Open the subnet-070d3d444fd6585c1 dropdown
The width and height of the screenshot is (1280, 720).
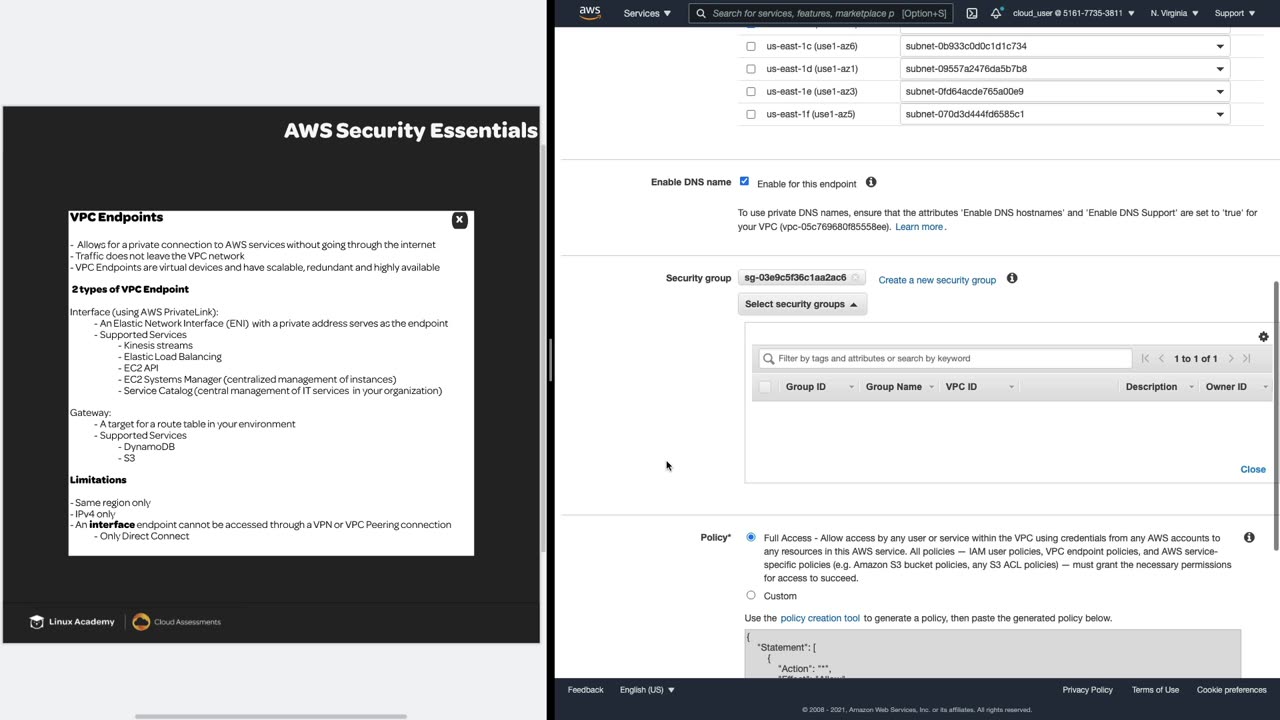1065,114
